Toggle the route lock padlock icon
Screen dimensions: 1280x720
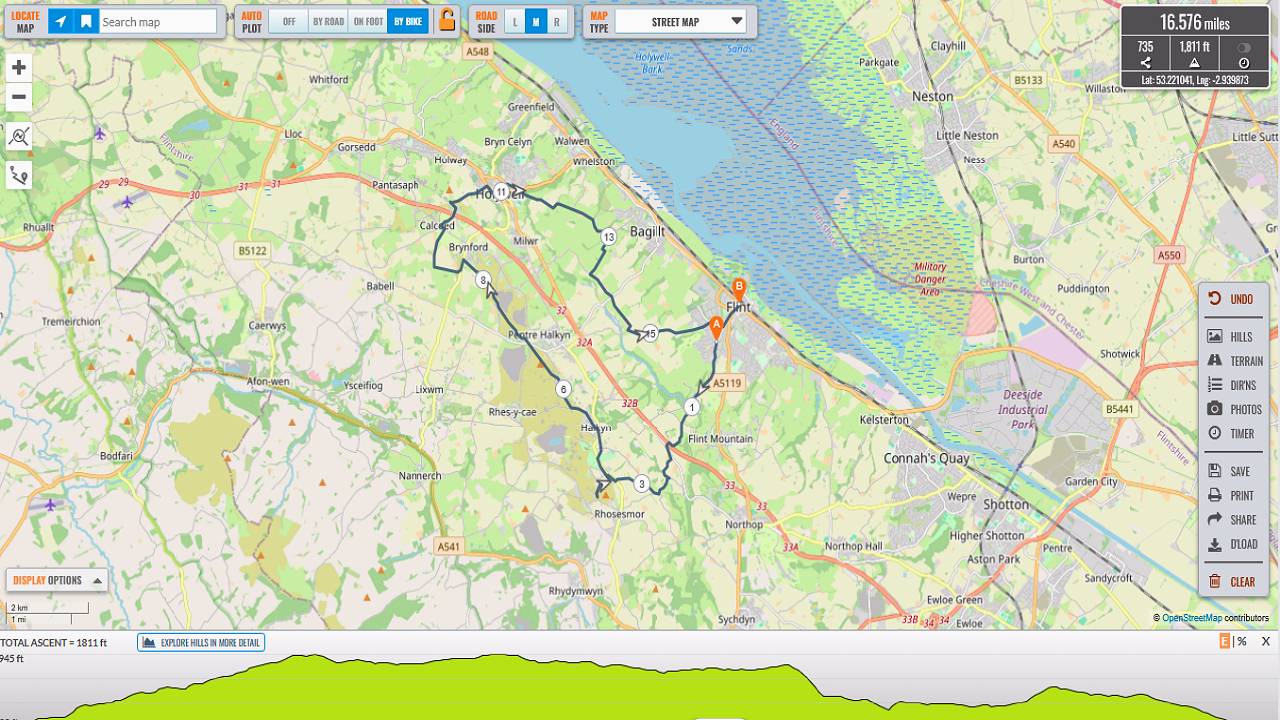[x=447, y=21]
